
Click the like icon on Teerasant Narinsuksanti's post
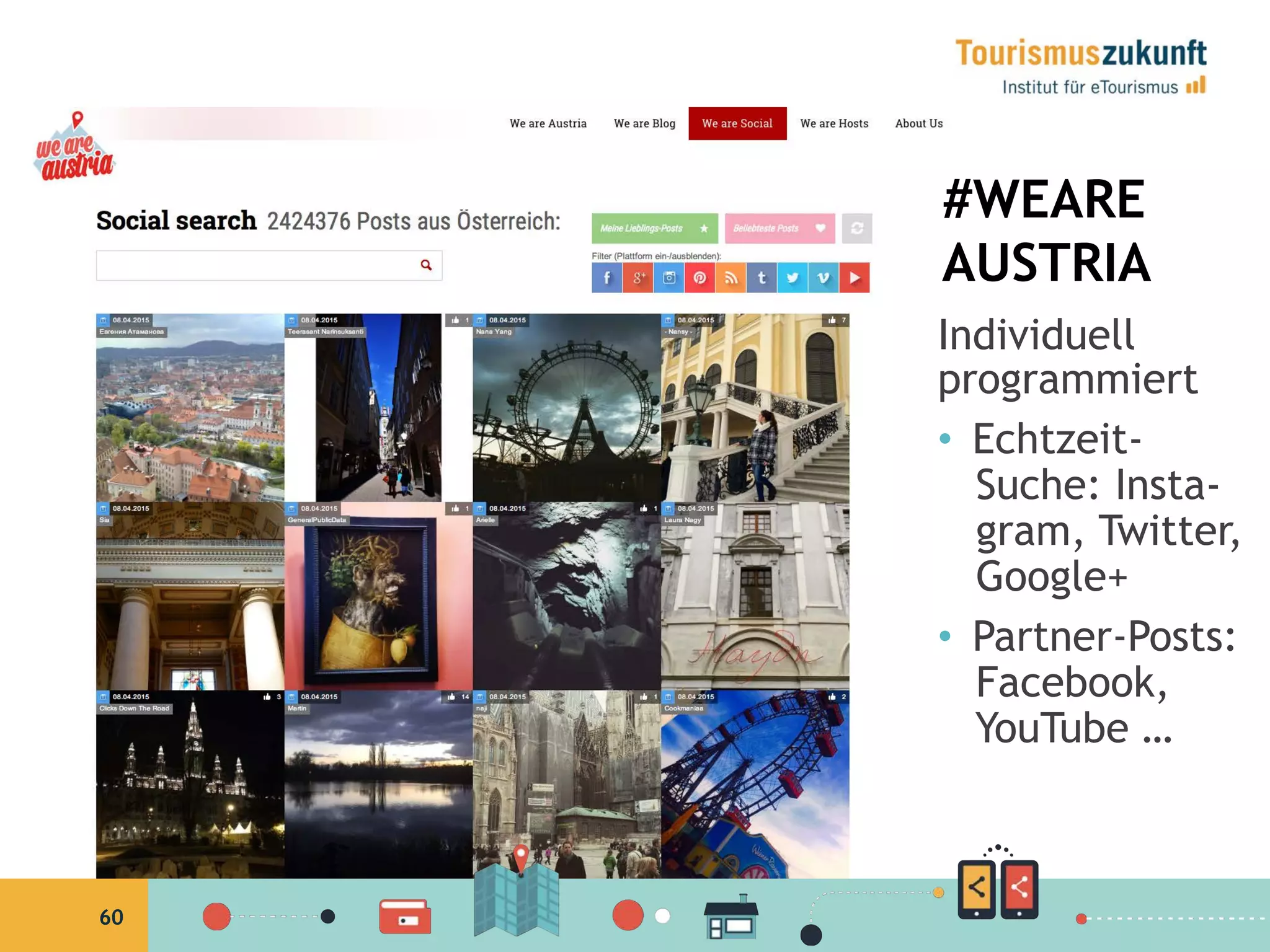pyautogui.click(x=456, y=320)
